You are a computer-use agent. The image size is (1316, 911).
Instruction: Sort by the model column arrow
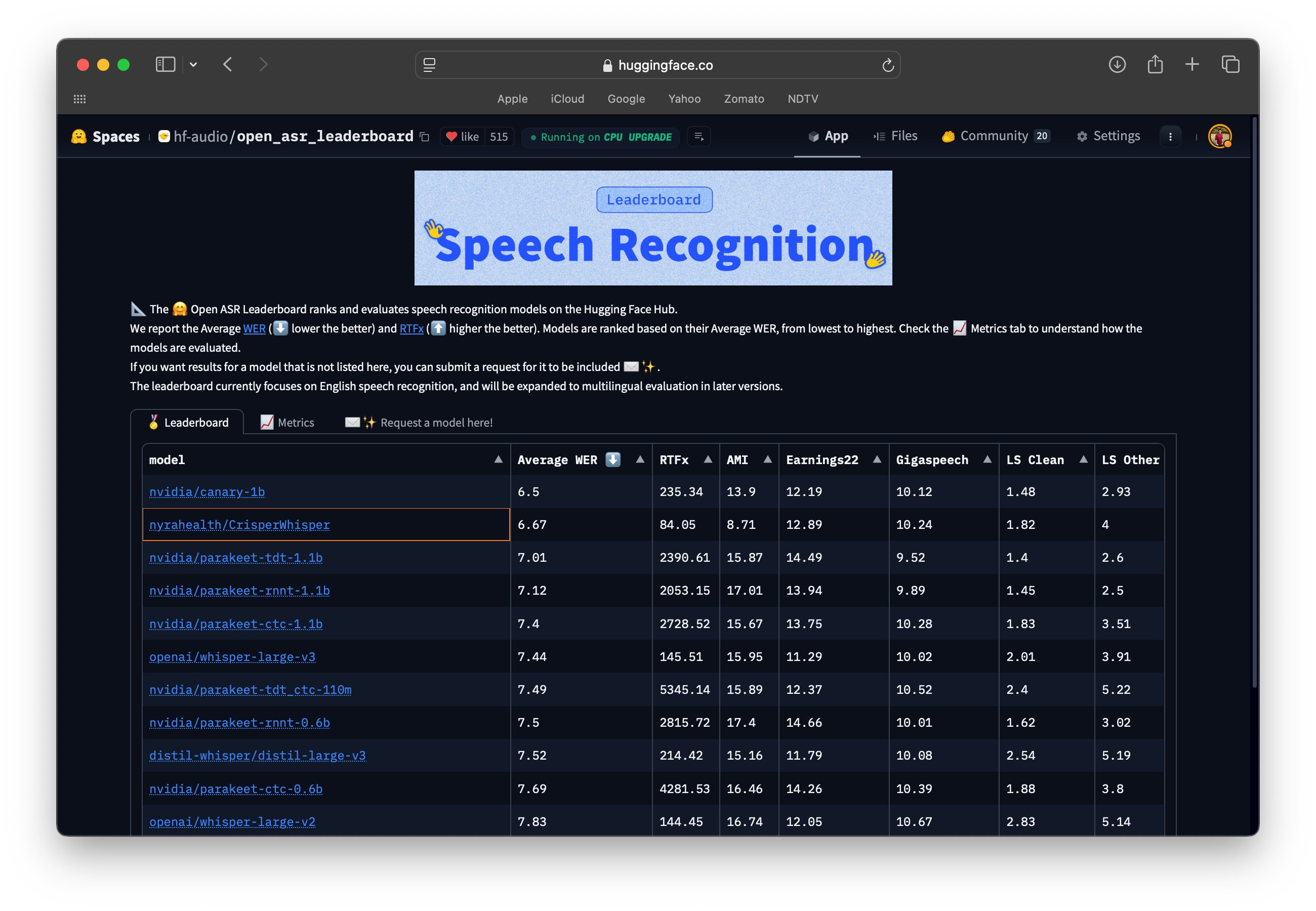(498, 460)
